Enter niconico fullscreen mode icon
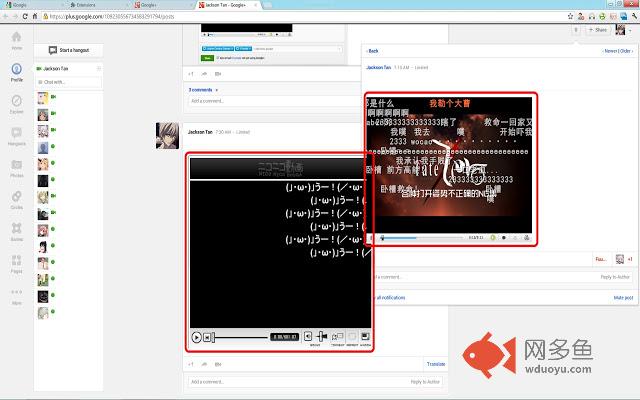The height and width of the screenshot is (400, 640). coord(365,336)
